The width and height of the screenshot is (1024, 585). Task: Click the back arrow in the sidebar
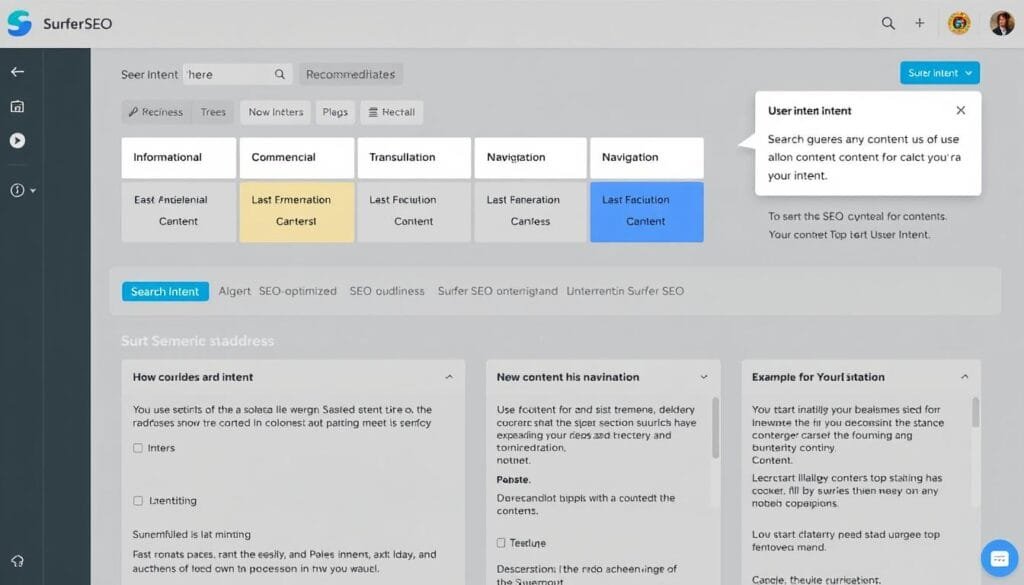(x=17, y=72)
